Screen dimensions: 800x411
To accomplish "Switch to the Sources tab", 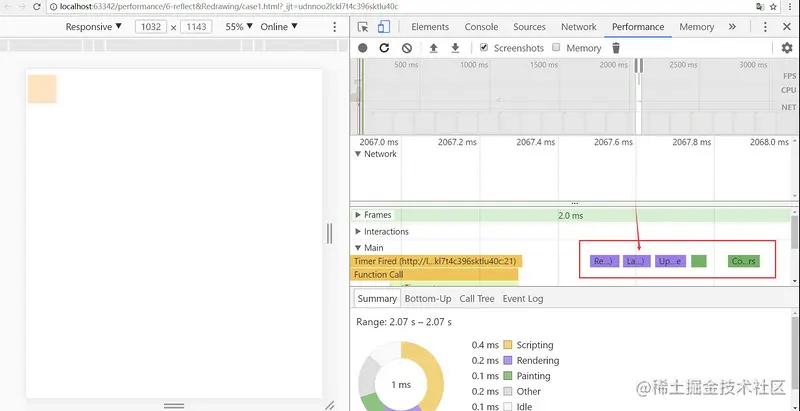I will coord(529,27).
